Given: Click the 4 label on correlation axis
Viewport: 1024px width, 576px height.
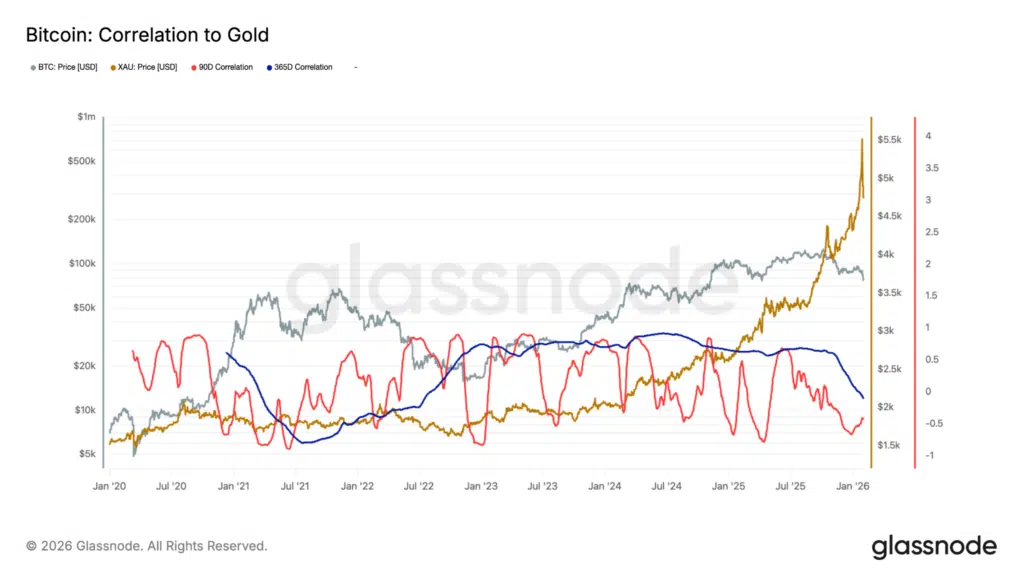Looking at the screenshot, I should [x=929, y=136].
